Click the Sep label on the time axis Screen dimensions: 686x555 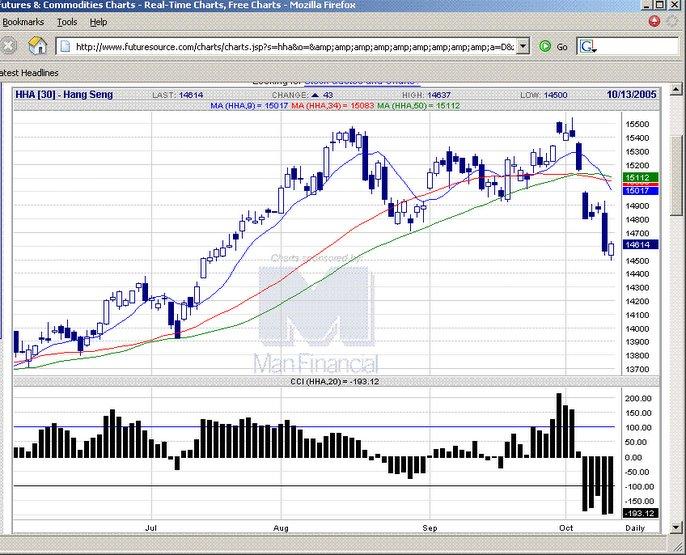point(430,528)
